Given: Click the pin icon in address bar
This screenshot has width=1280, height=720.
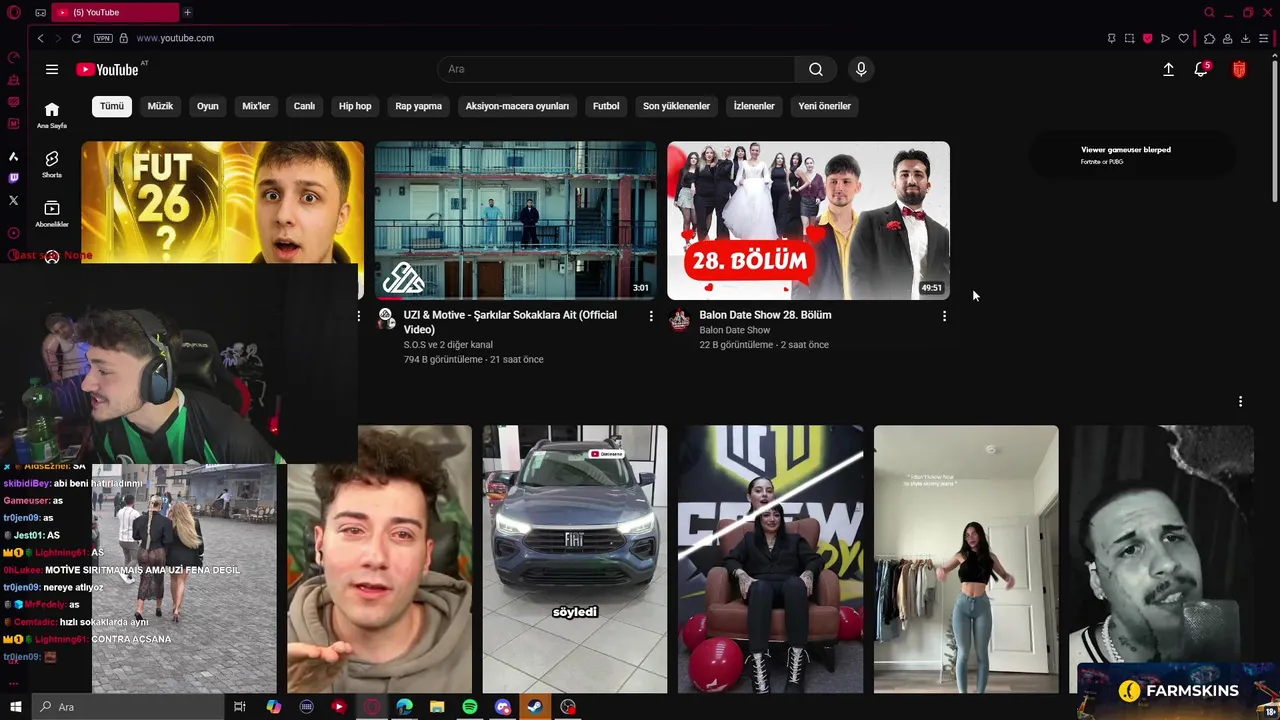Looking at the screenshot, I should 1111,38.
